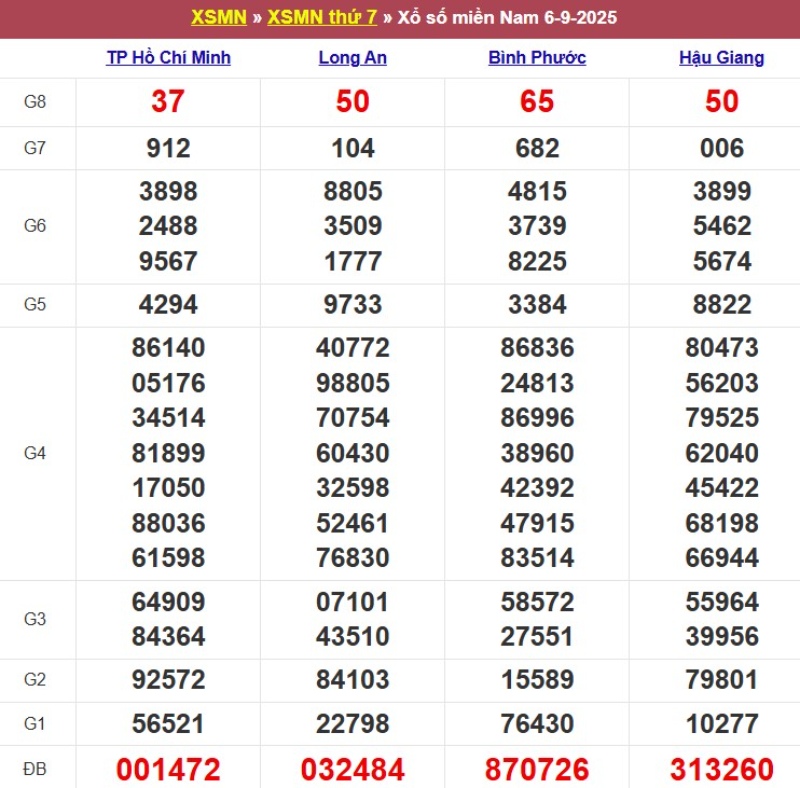Viewport: 800px width, 788px height.
Task: Select special prize number 032484
Action: pos(352,769)
